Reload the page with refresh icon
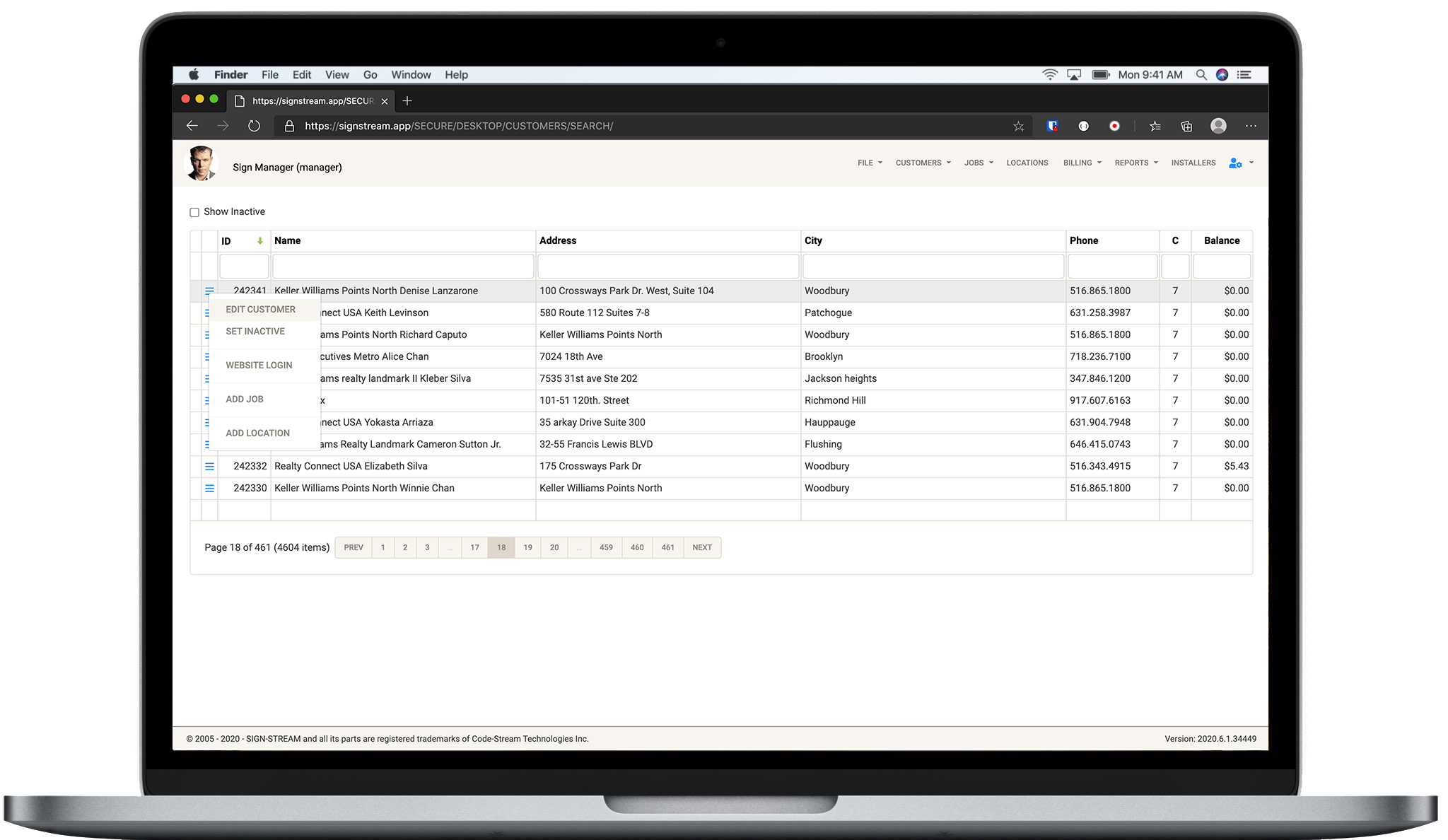 tap(254, 126)
